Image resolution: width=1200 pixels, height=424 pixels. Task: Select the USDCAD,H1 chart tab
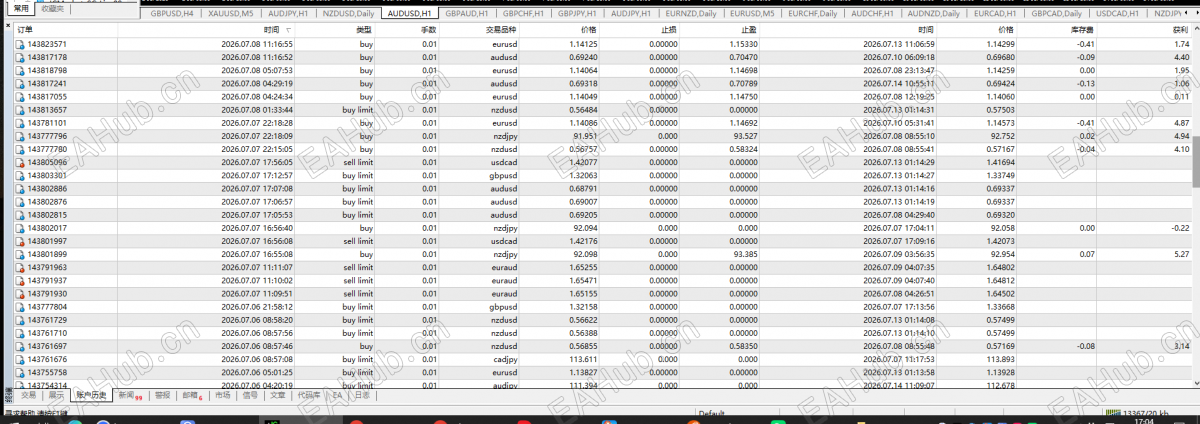[x=1118, y=14]
